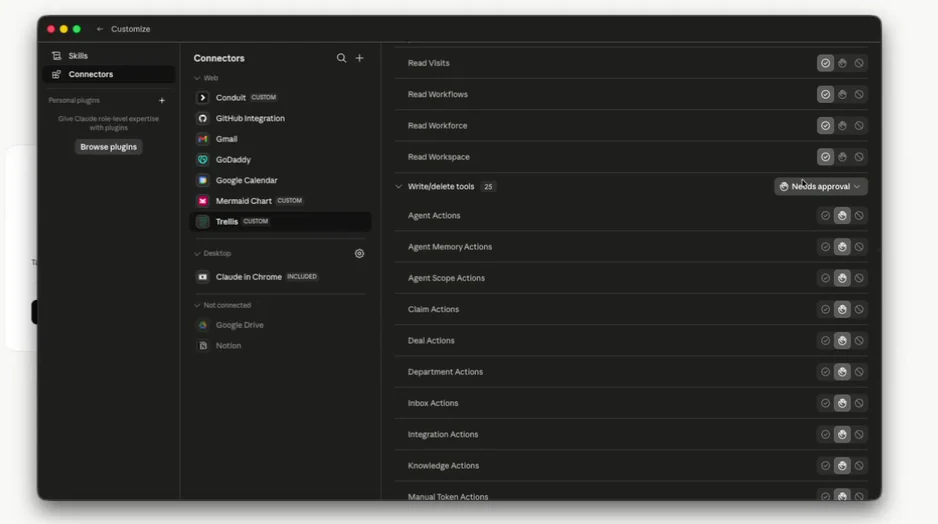Add a new connector with the plus icon

360,58
